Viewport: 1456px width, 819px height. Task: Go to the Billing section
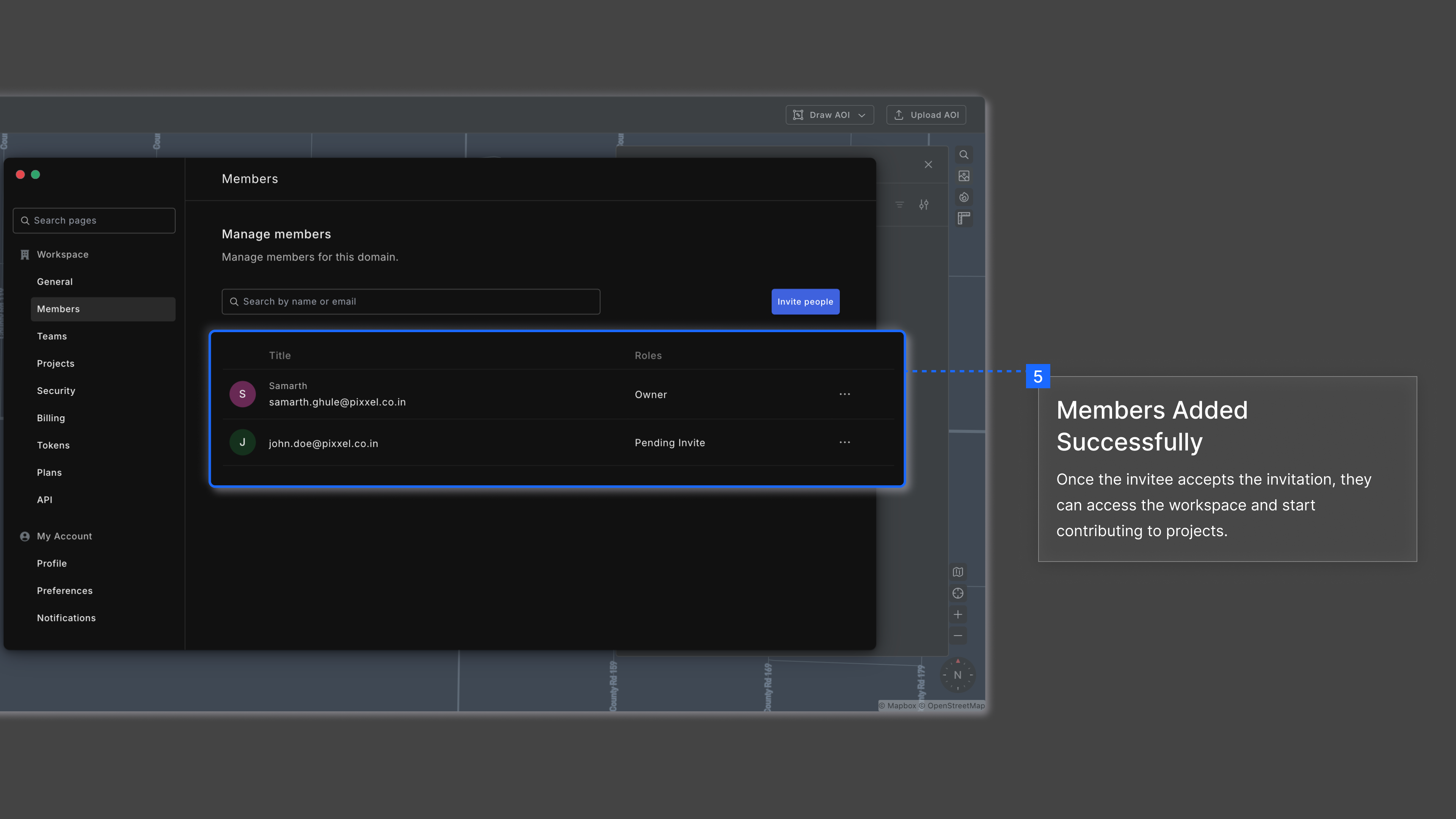point(51,418)
